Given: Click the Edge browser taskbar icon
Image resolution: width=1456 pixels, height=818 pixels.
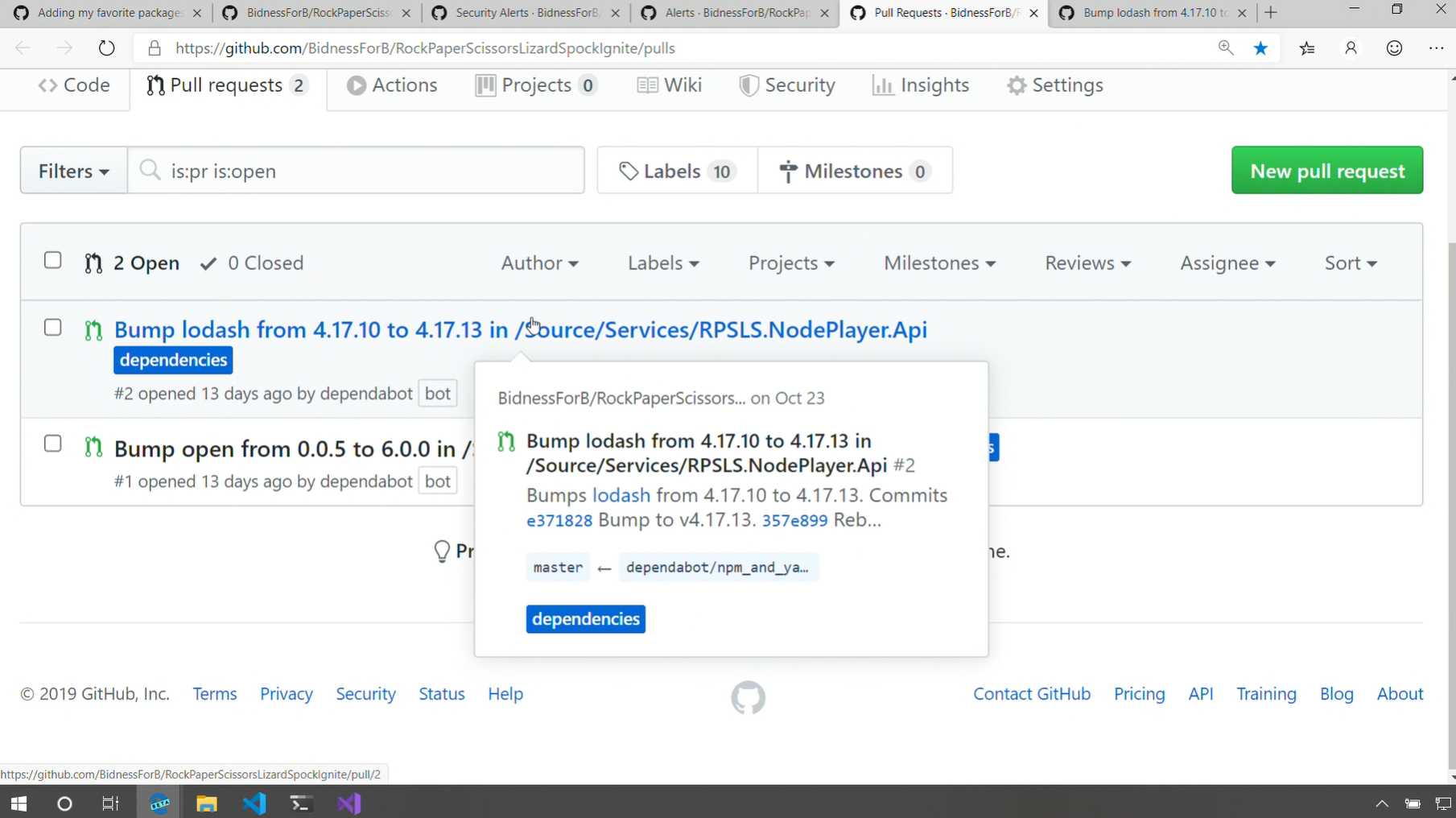Looking at the screenshot, I should coord(159,804).
